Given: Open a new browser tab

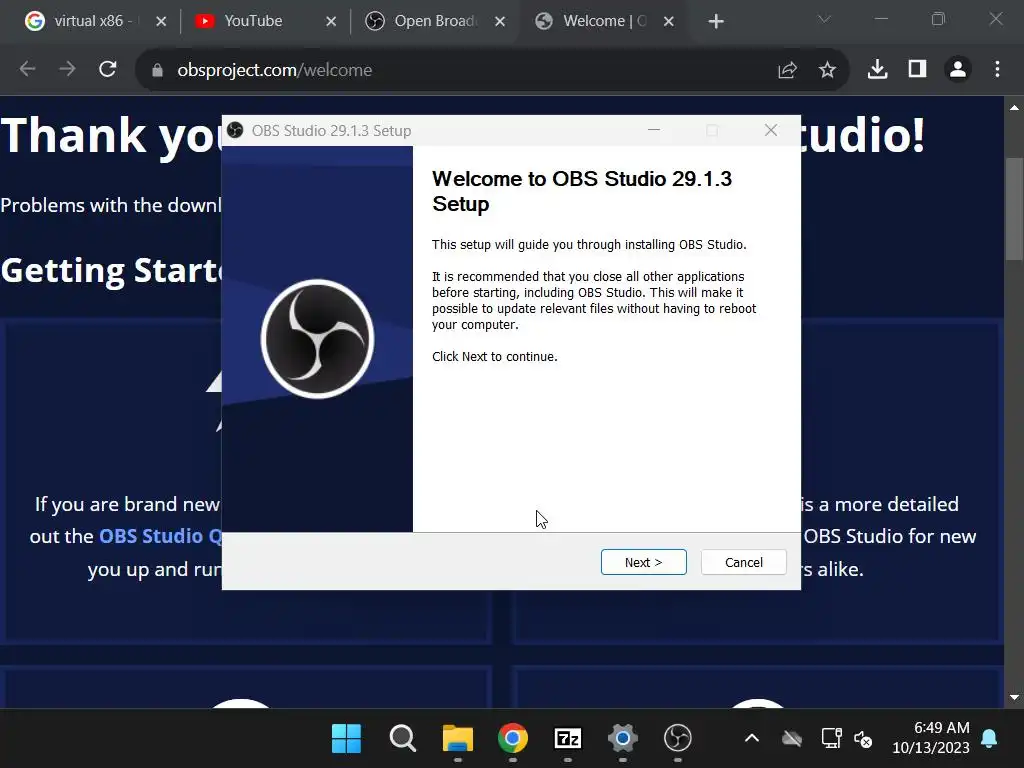Looking at the screenshot, I should click(716, 22).
